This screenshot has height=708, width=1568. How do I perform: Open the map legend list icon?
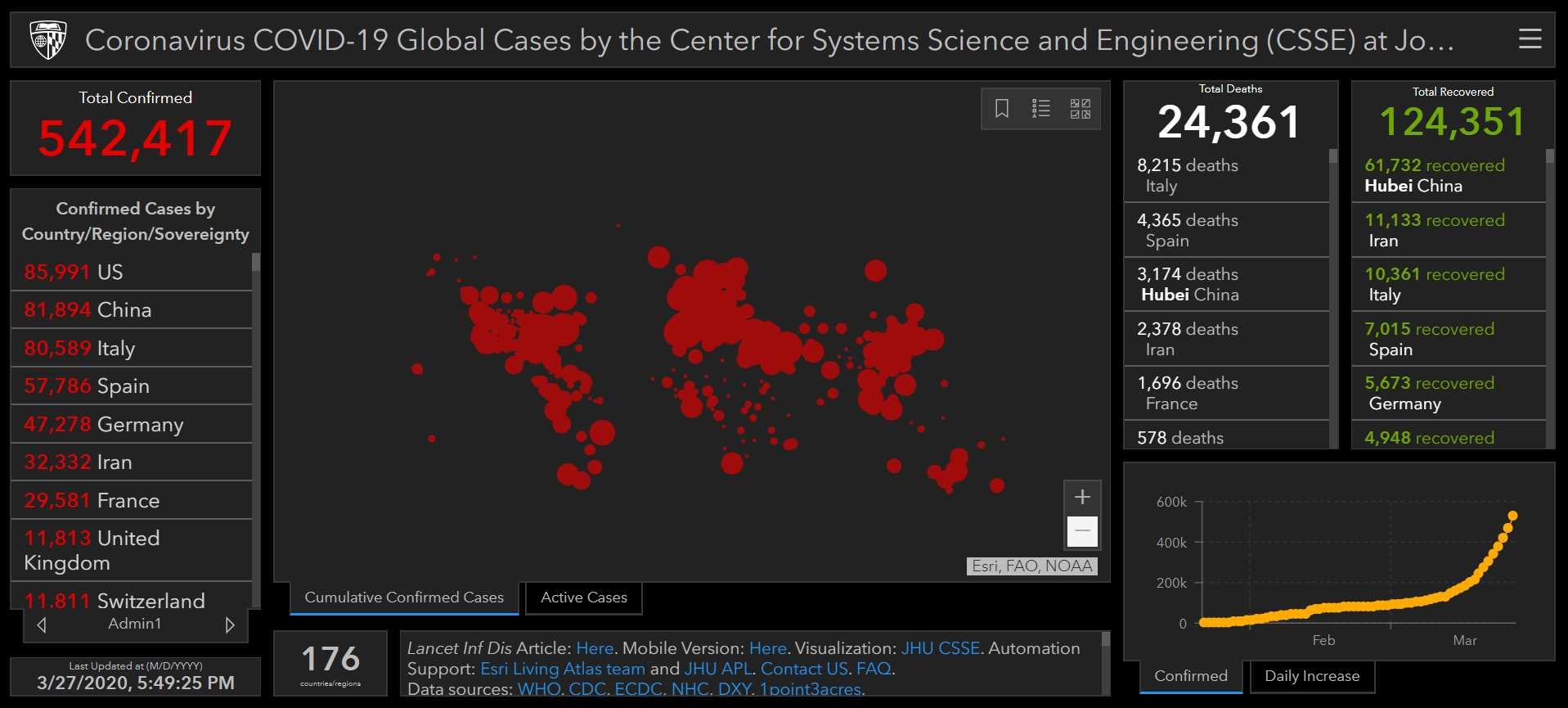coord(1040,108)
